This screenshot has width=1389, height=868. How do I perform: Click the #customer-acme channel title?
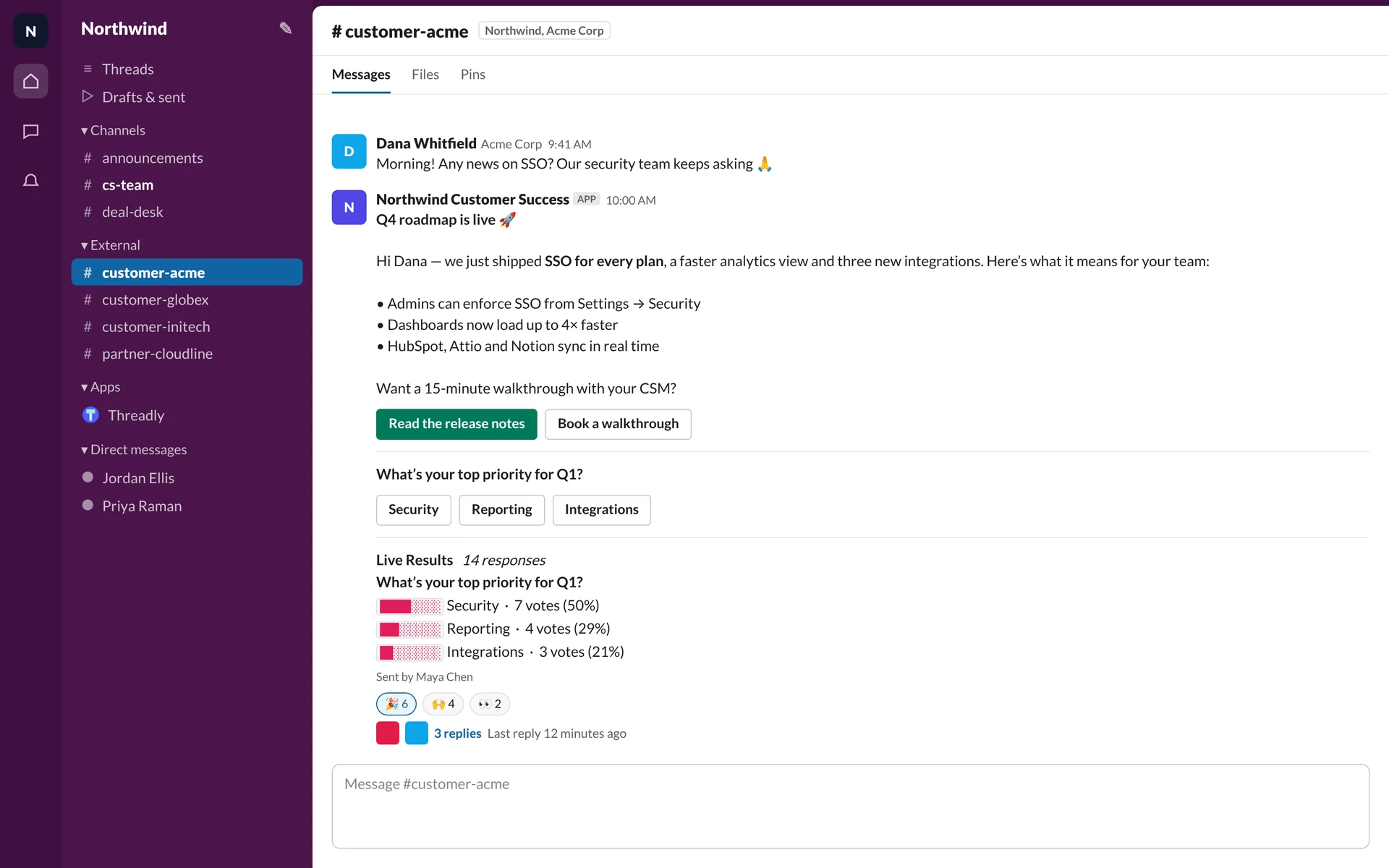pos(400,31)
